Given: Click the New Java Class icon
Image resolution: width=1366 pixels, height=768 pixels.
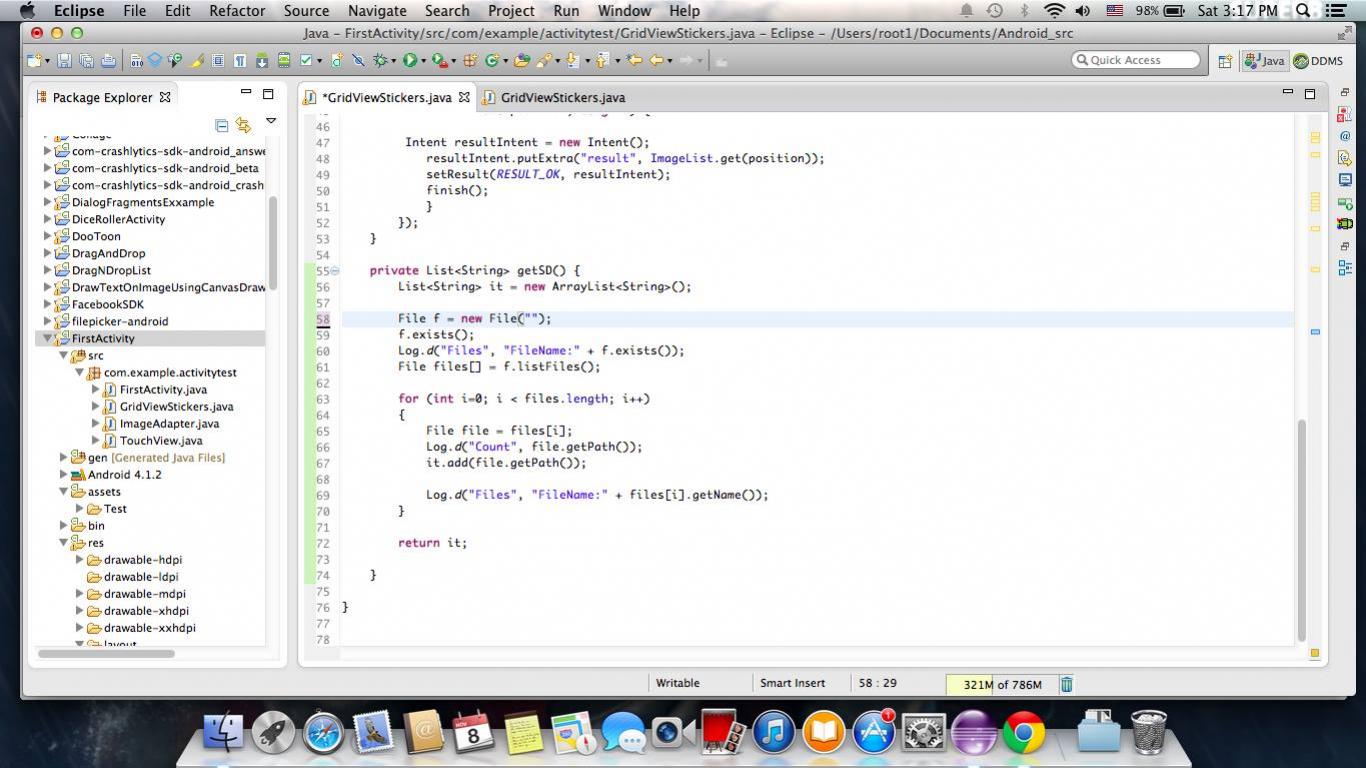Looking at the screenshot, I should click(490, 60).
